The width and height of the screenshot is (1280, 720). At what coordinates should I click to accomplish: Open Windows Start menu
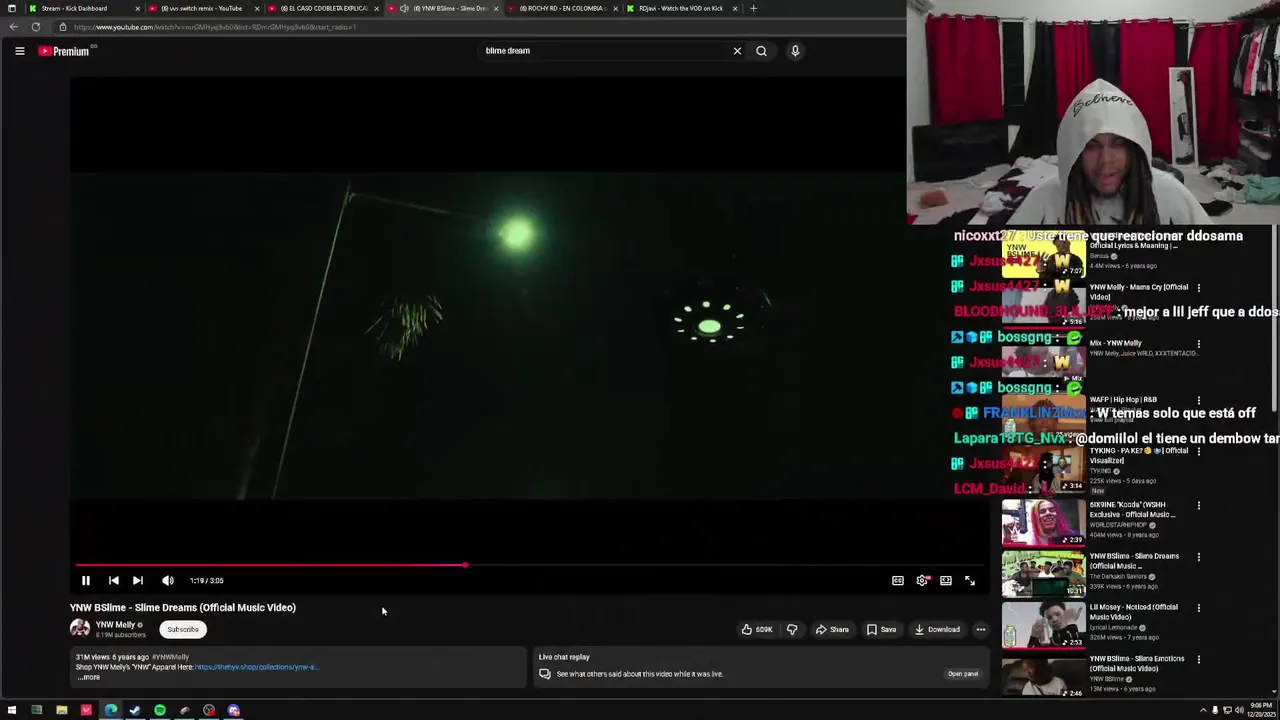tap(12, 711)
